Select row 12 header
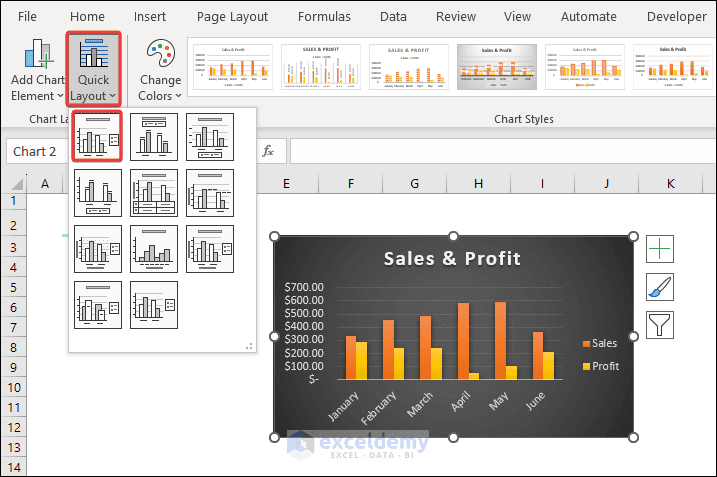 (x=14, y=428)
